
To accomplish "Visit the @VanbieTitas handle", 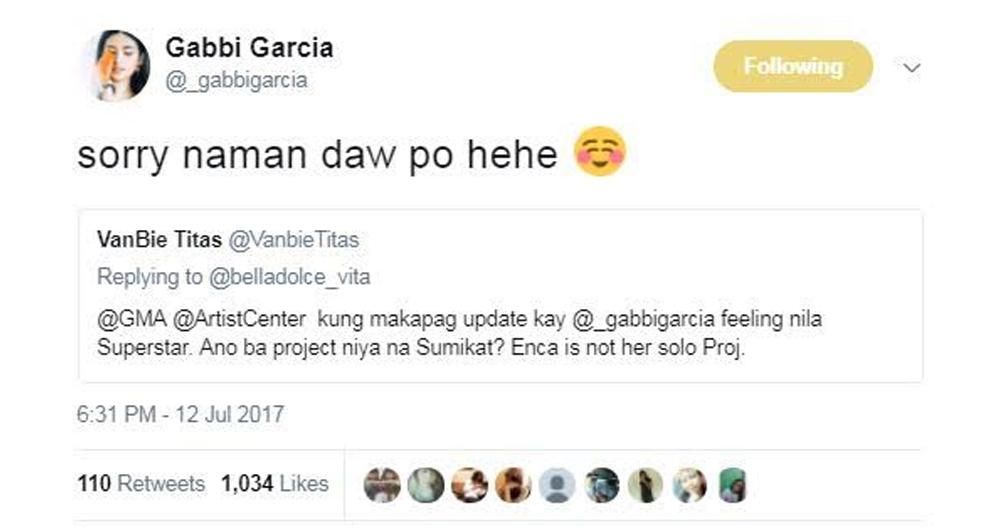I will click(x=293, y=240).
